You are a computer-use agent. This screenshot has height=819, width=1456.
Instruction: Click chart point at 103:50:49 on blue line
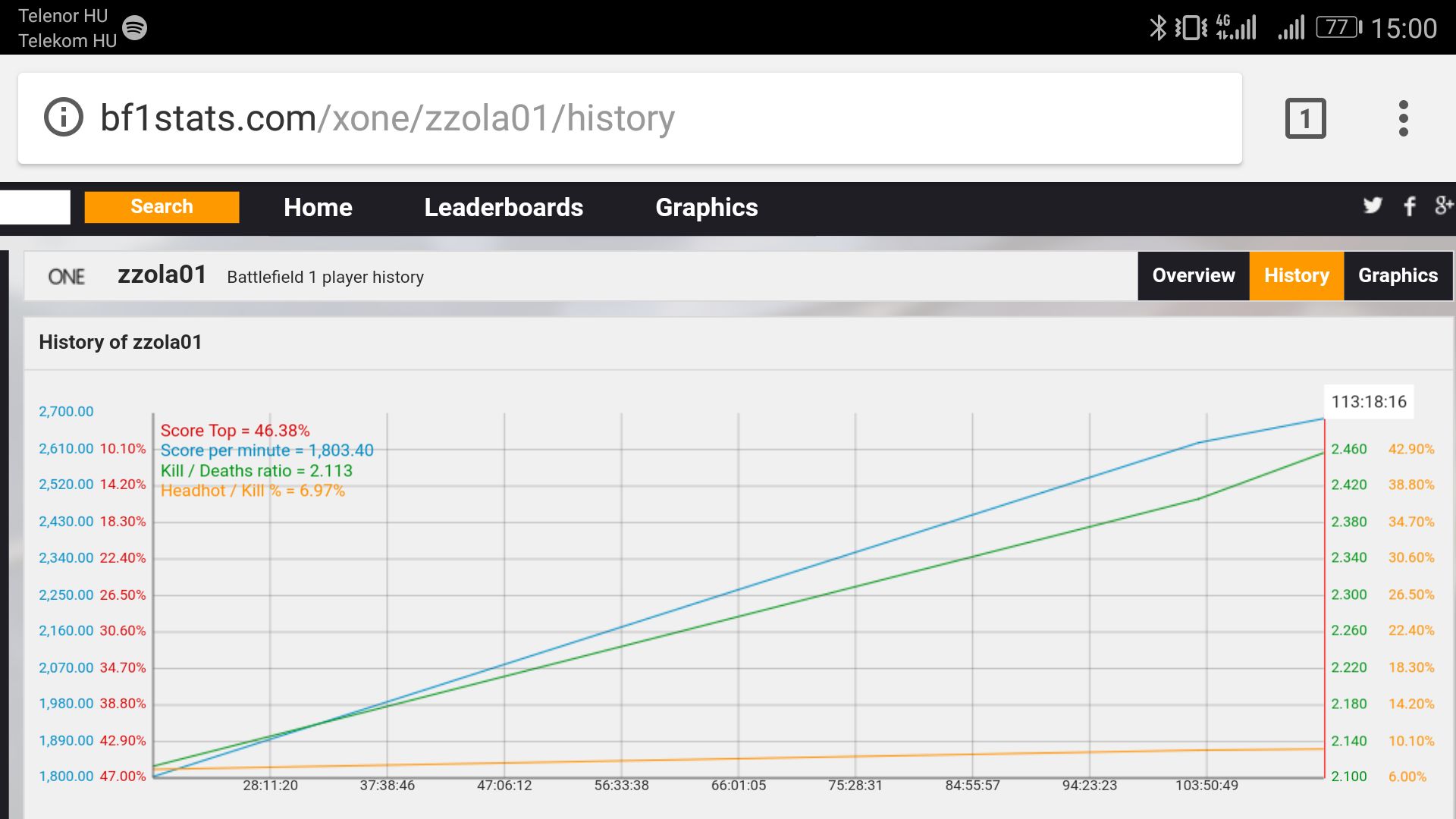tap(1206, 441)
